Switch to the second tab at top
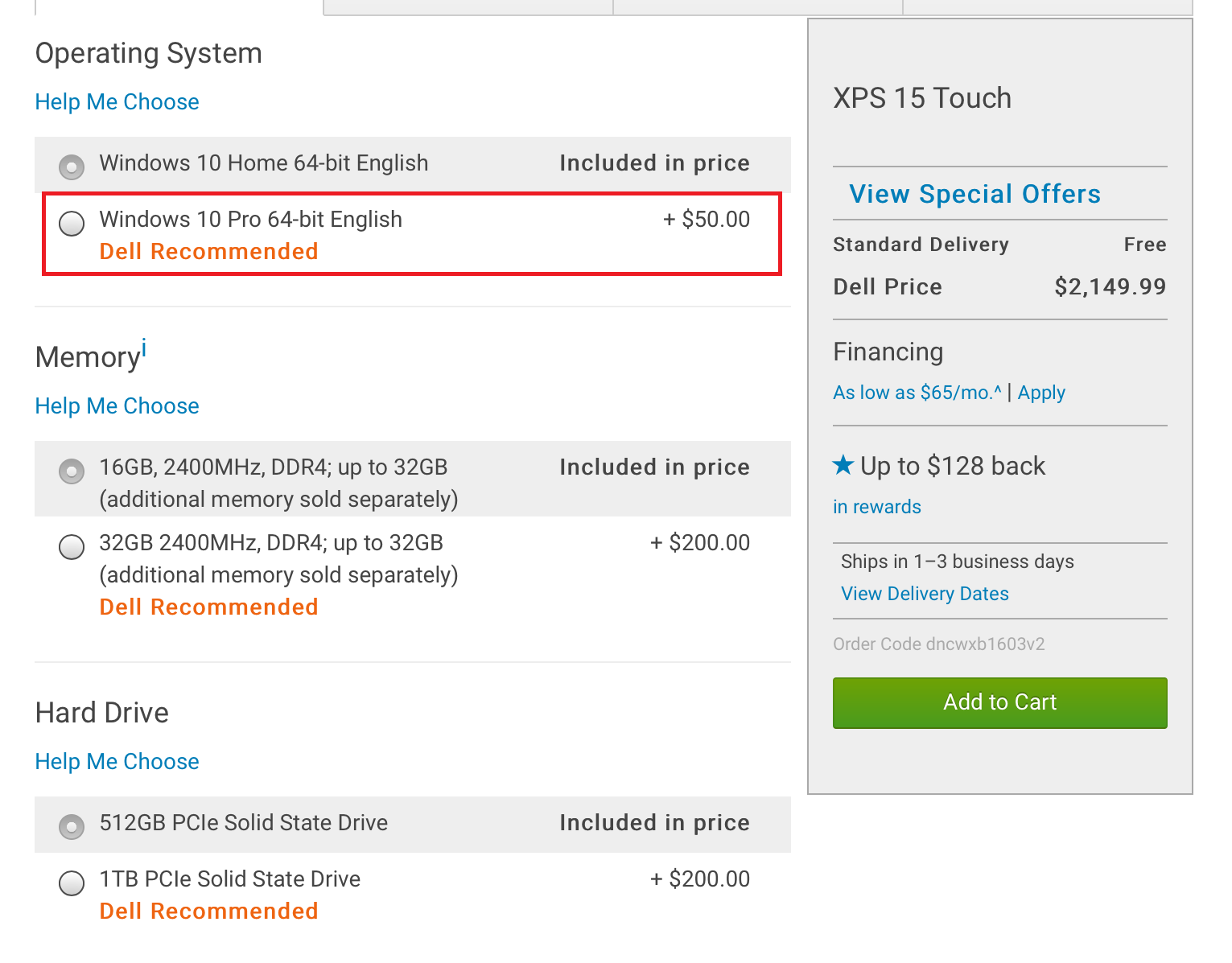The image size is (1232, 963). tap(468, 7)
